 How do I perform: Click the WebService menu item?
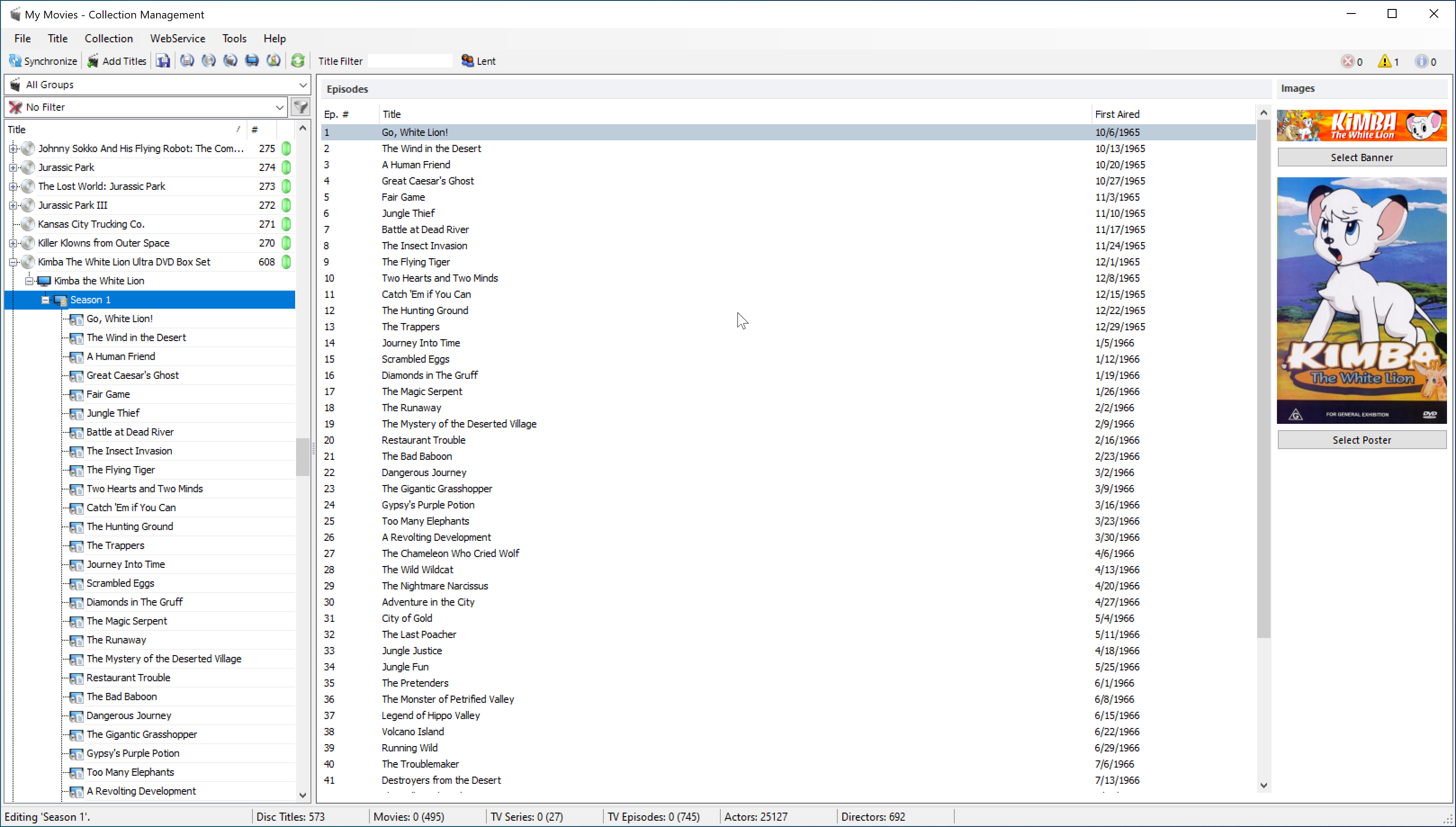pos(178,38)
